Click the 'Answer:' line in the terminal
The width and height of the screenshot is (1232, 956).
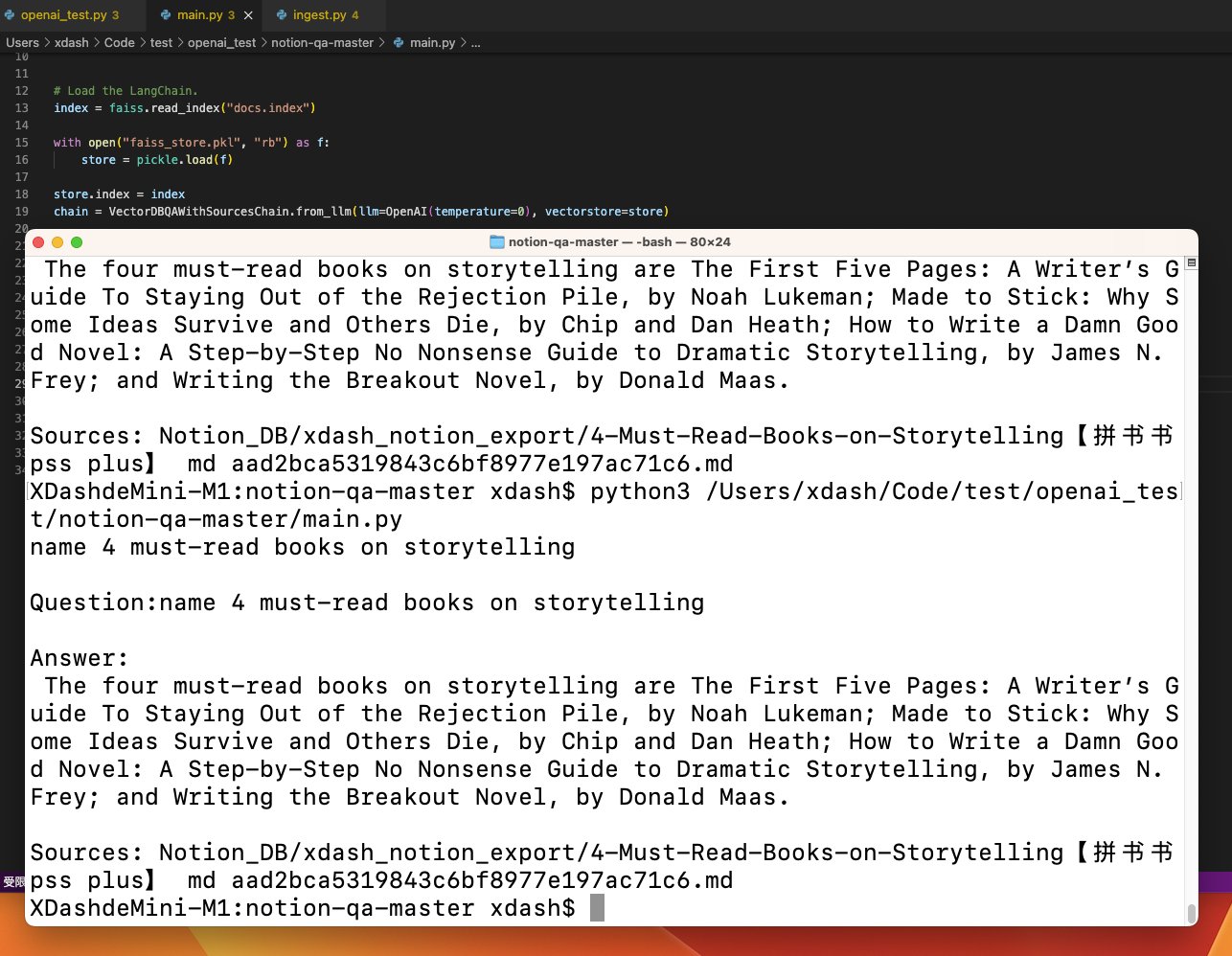pyautogui.click(x=79, y=658)
